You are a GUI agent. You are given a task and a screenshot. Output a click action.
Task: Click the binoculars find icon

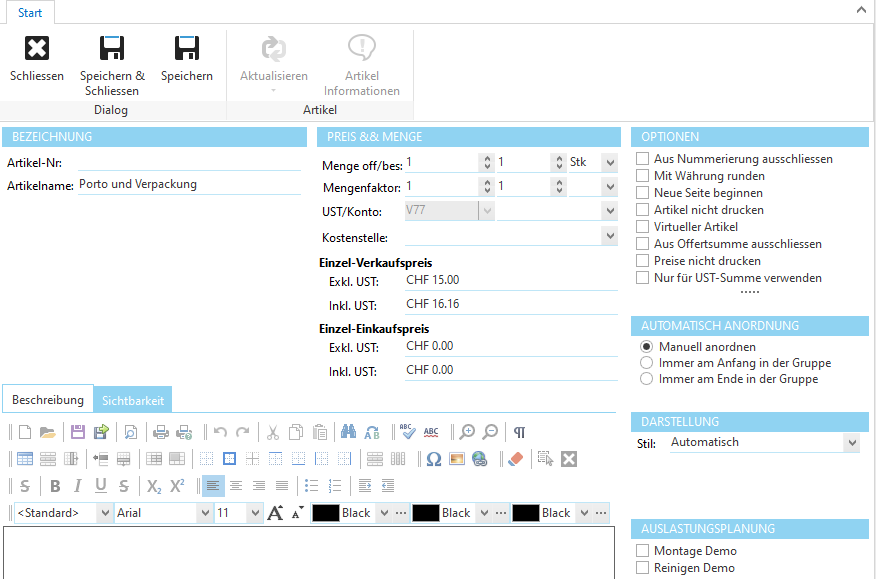[x=347, y=432]
